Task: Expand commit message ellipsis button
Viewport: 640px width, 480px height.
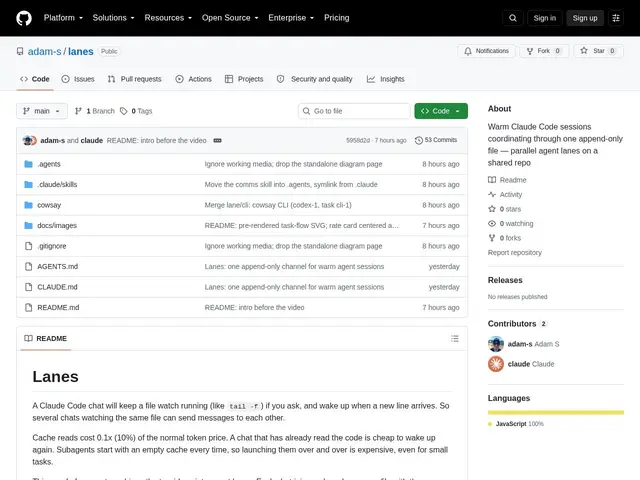Action: pyautogui.click(x=218, y=140)
